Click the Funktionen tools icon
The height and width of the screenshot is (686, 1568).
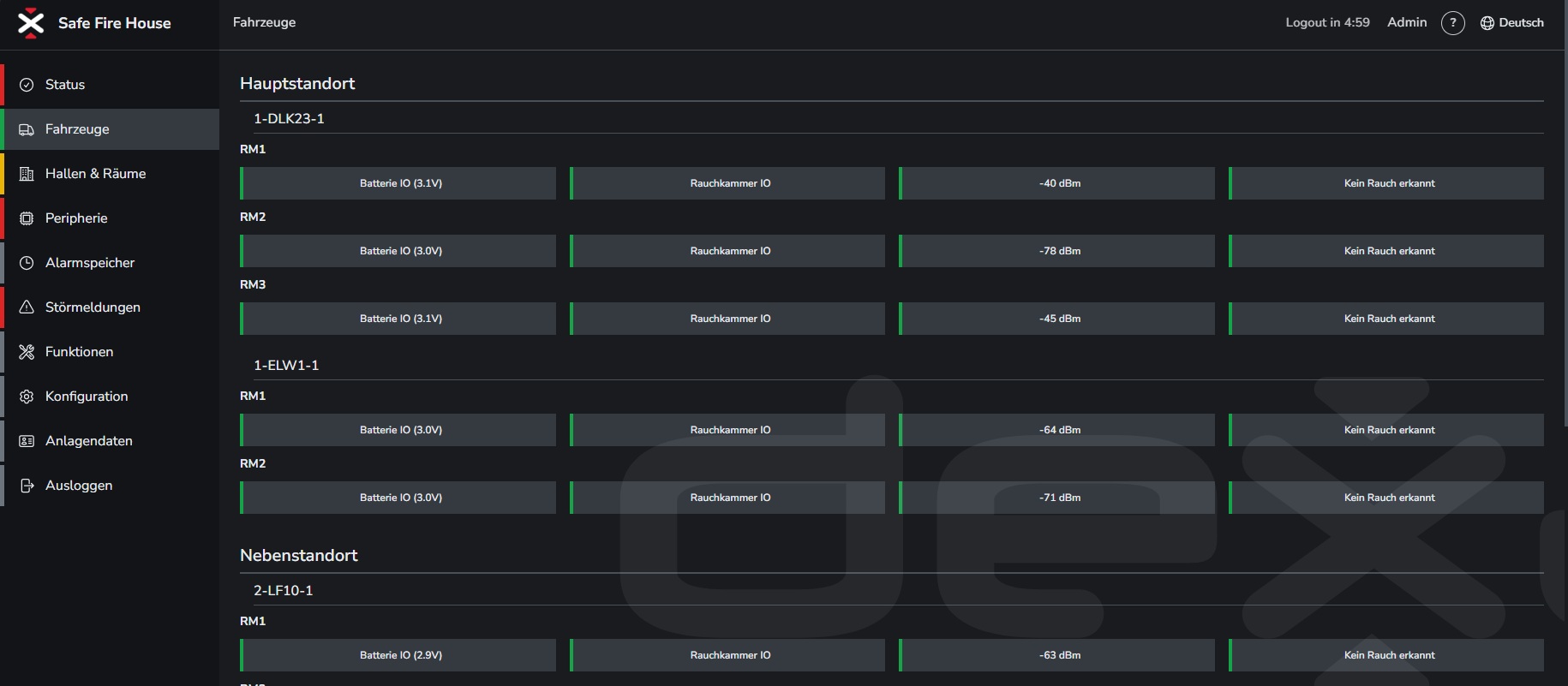(27, 352)
